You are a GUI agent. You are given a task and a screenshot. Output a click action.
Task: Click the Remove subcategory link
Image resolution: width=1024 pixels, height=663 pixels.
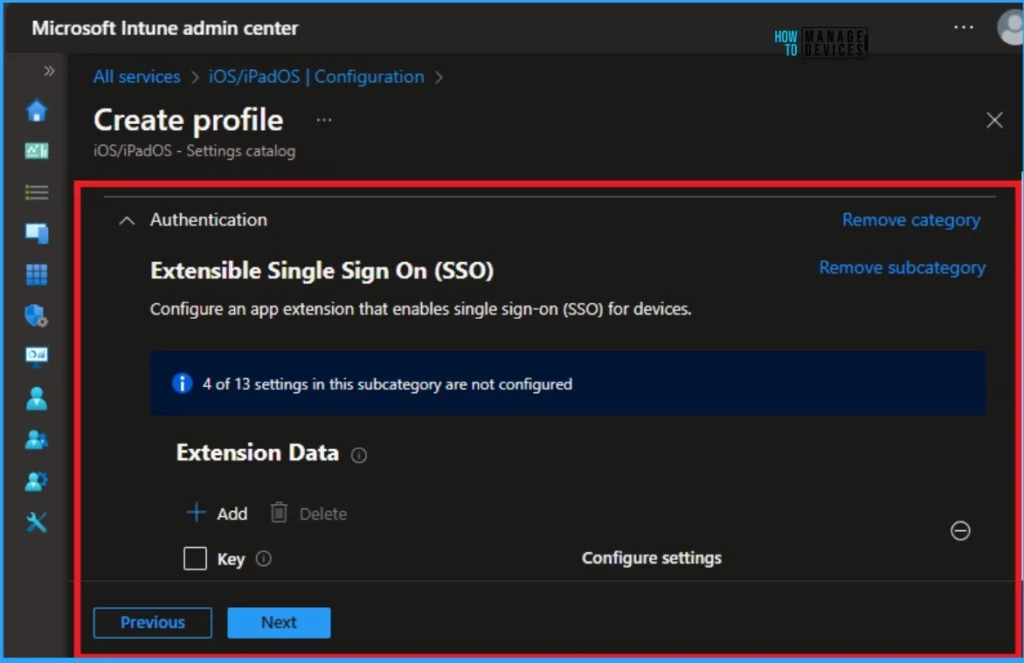pyautogui.click(x=902, y=268)
